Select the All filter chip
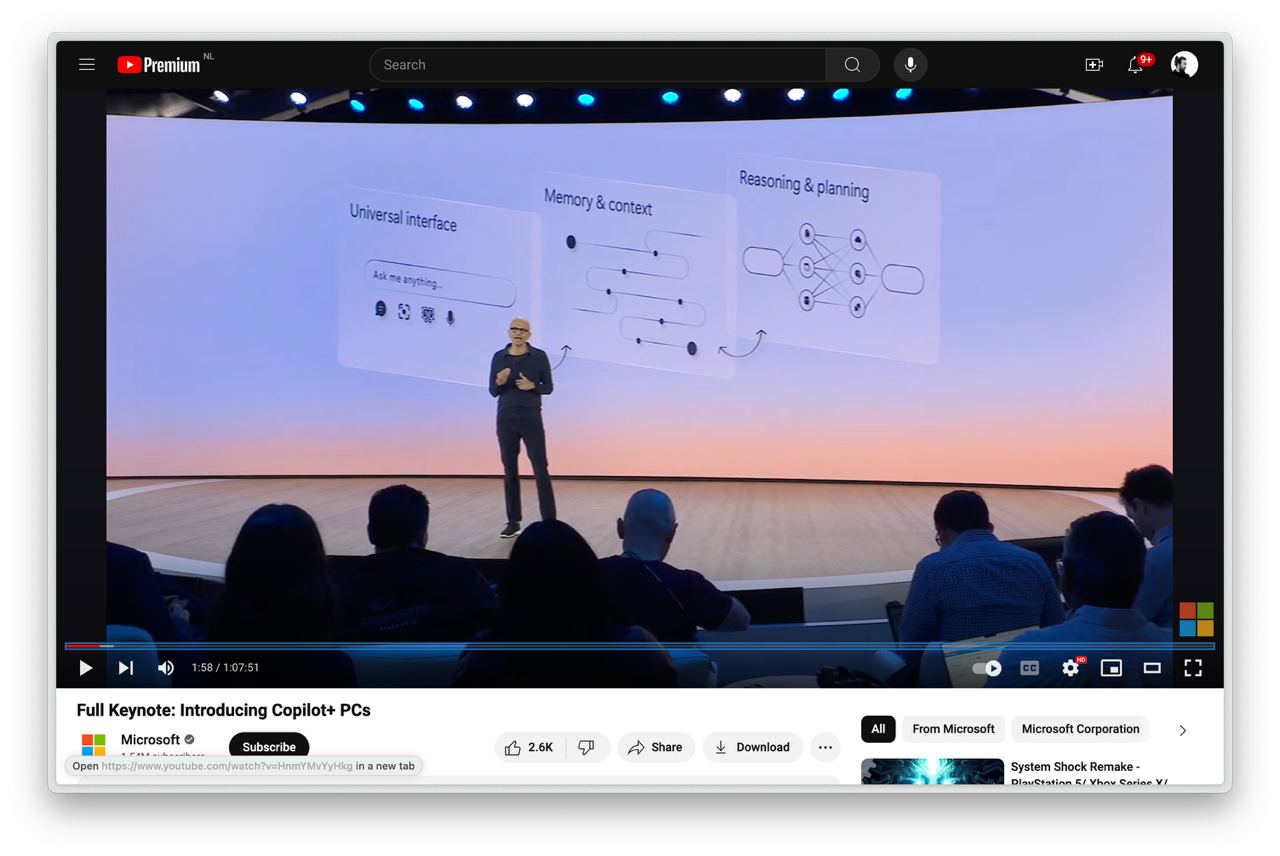 [x=878, y=729]
